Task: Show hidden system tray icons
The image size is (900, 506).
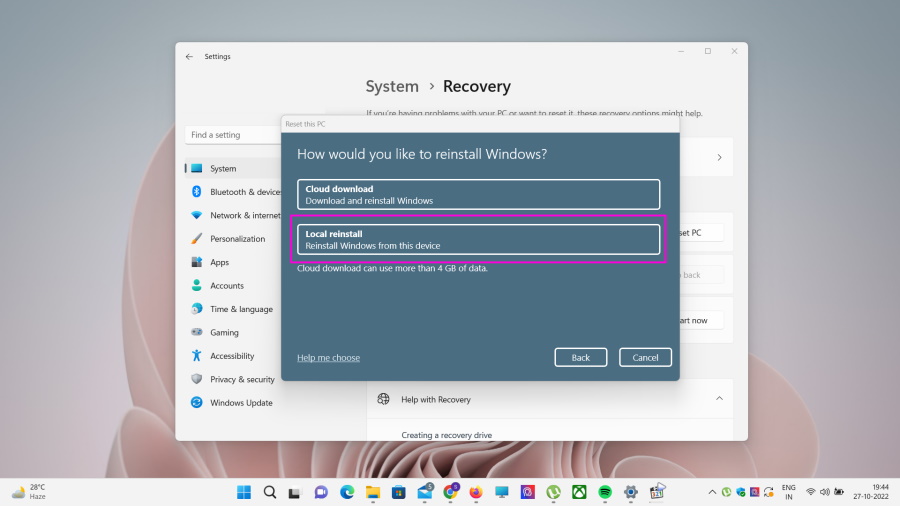Action: pos(712,492)
